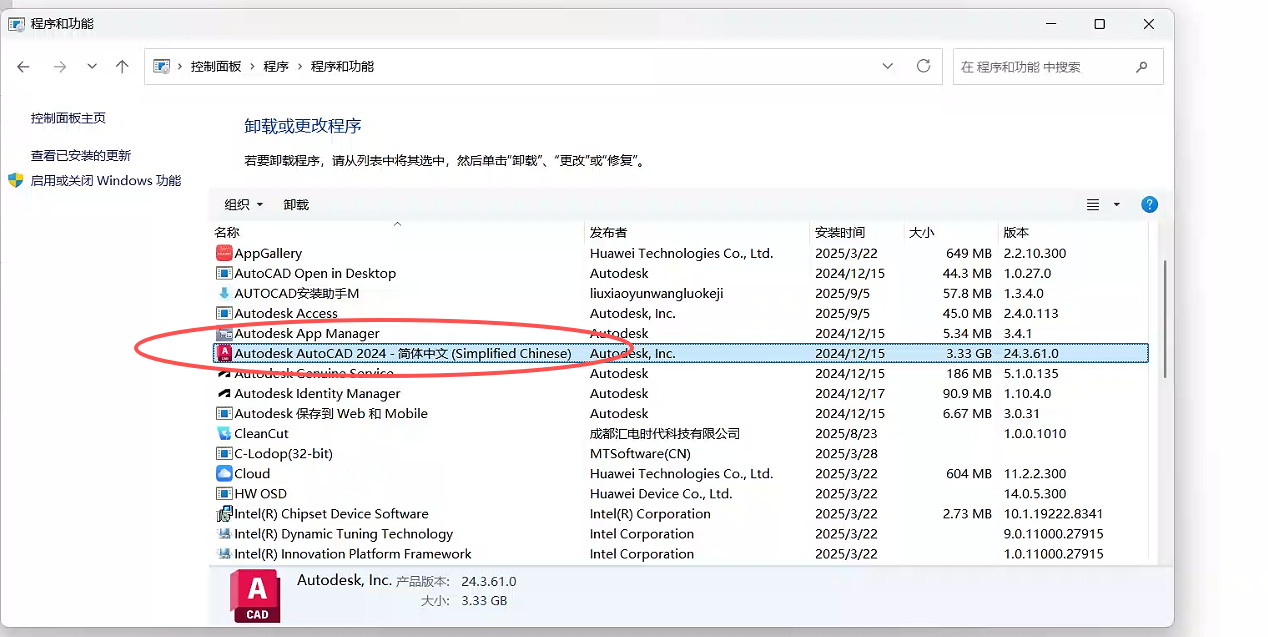Click the HW OSD program icon
This screenshot has height=637, width=1268.
[x=224, y=493]
